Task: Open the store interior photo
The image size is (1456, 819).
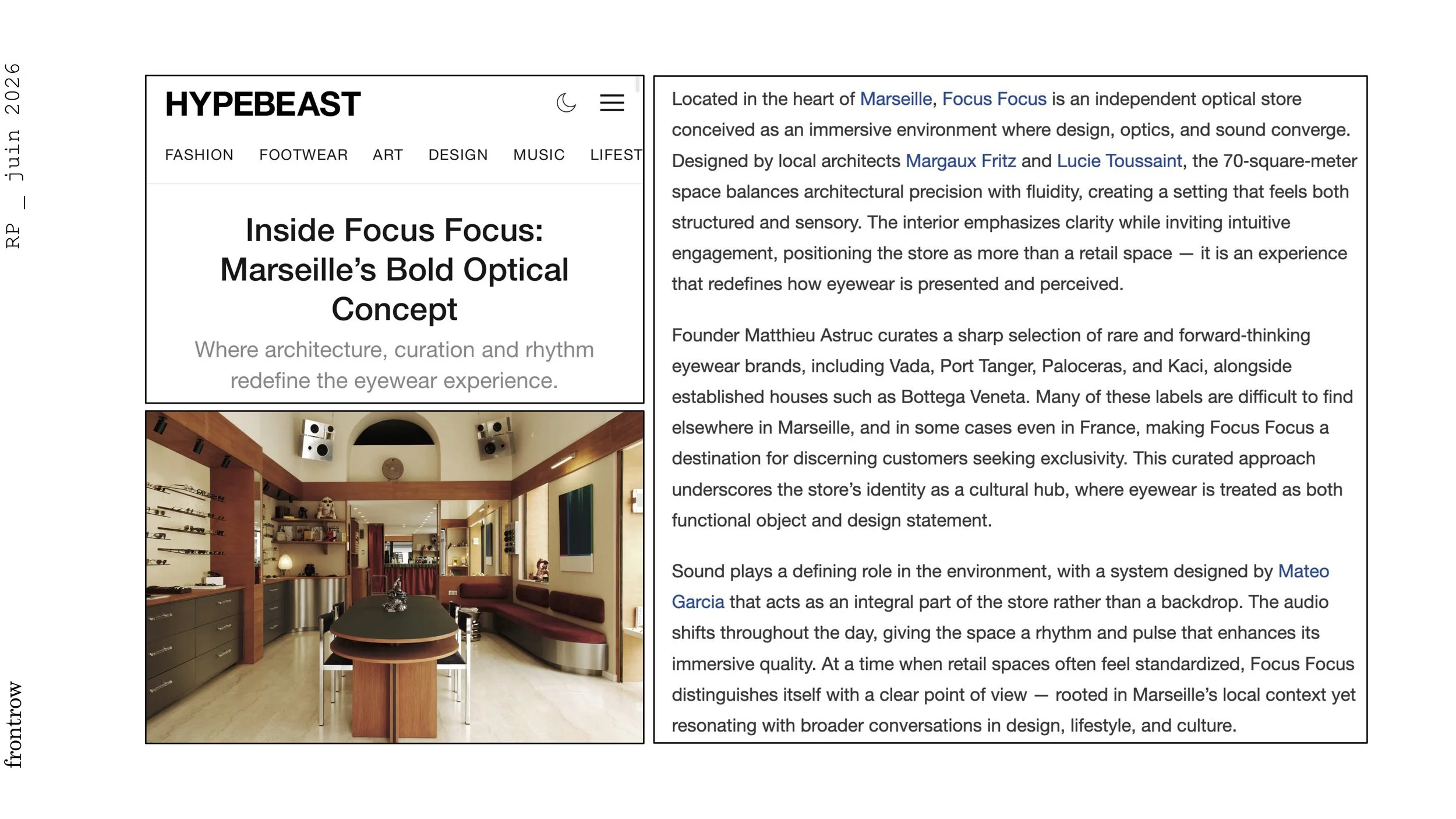Action: pyautogui.click(x=395, y=577)
